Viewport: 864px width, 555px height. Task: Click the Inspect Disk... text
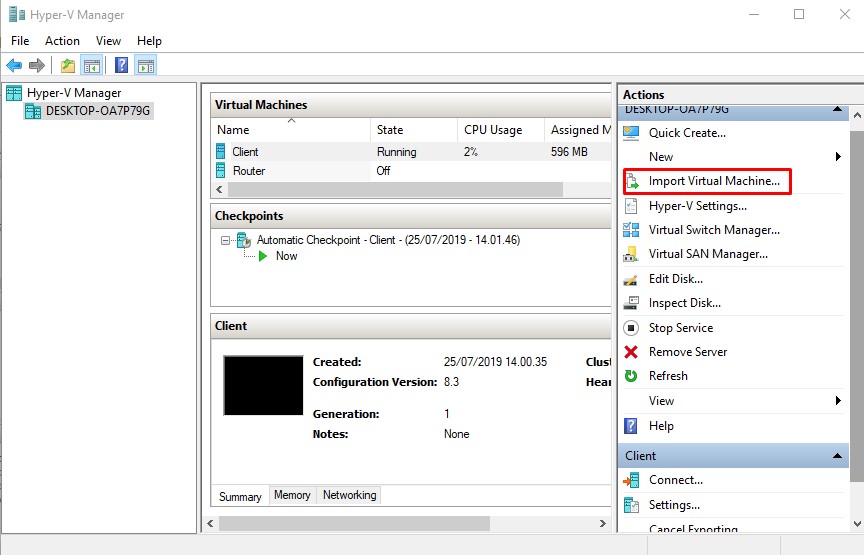684,303
